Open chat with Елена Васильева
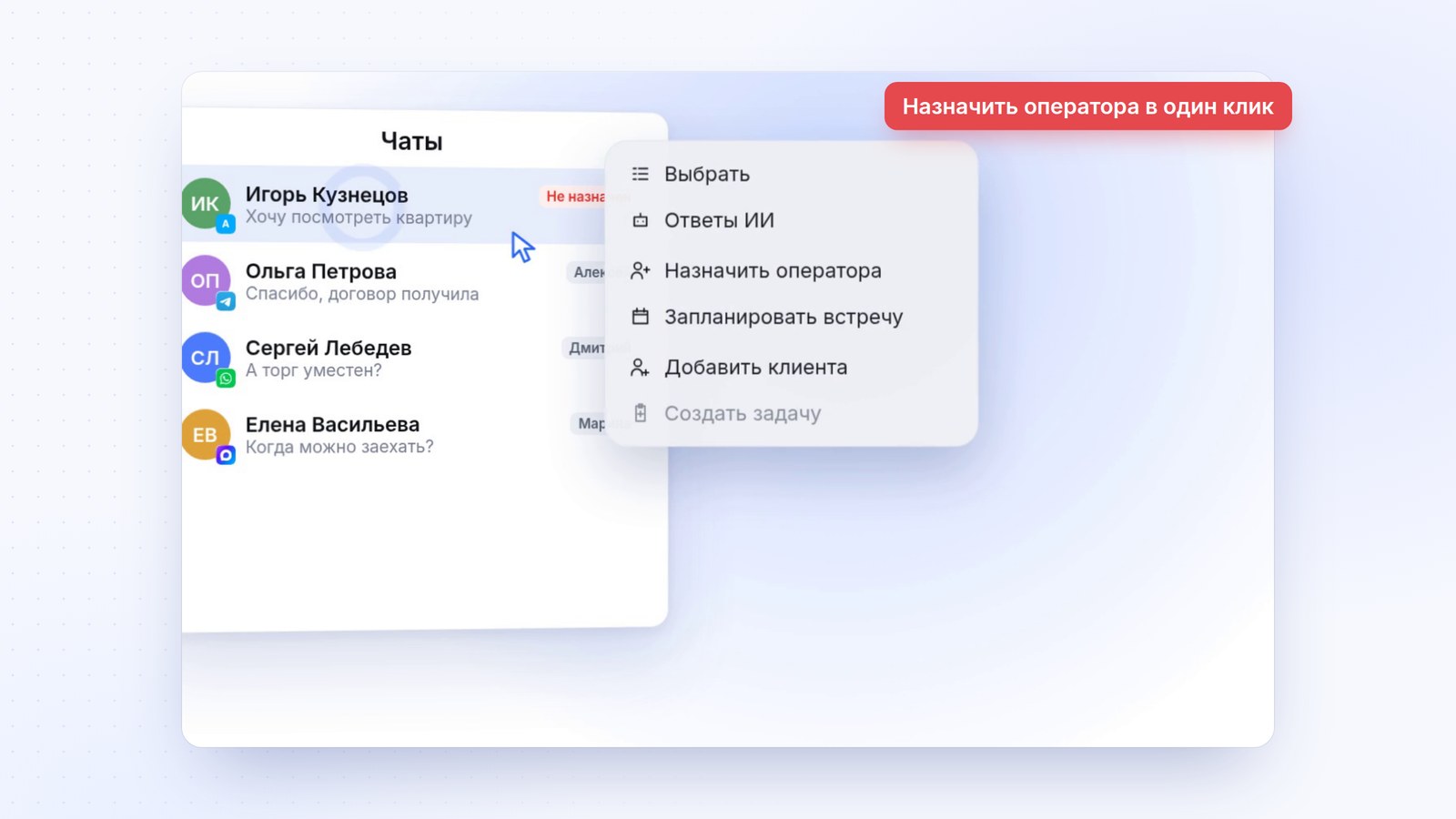Image resolution: width=1456 pixels, height=819 pixels. click(394, 434)
